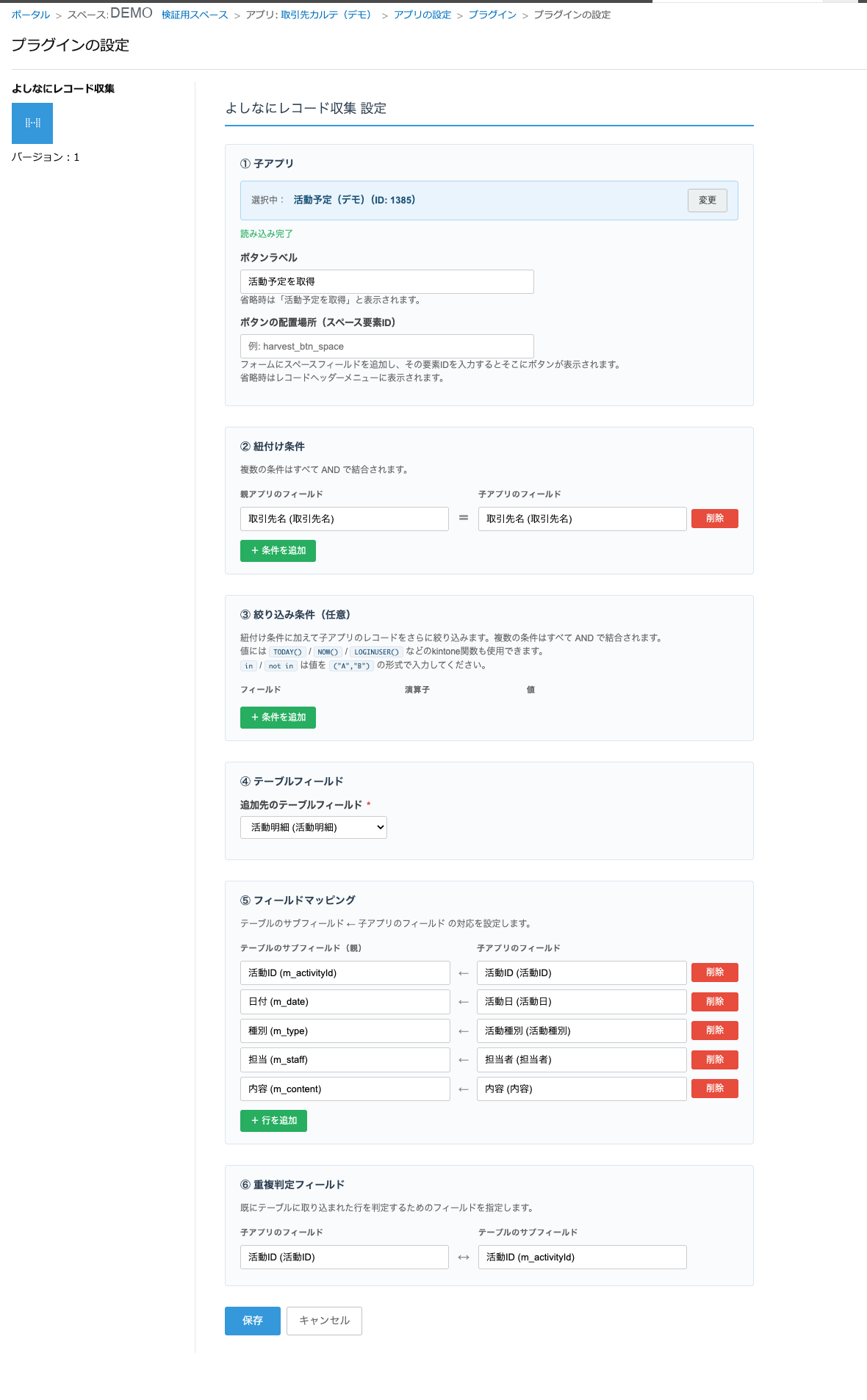Go to プラグイン breadcrumb link
The image size is (867, 1400).
pos(492,15)
